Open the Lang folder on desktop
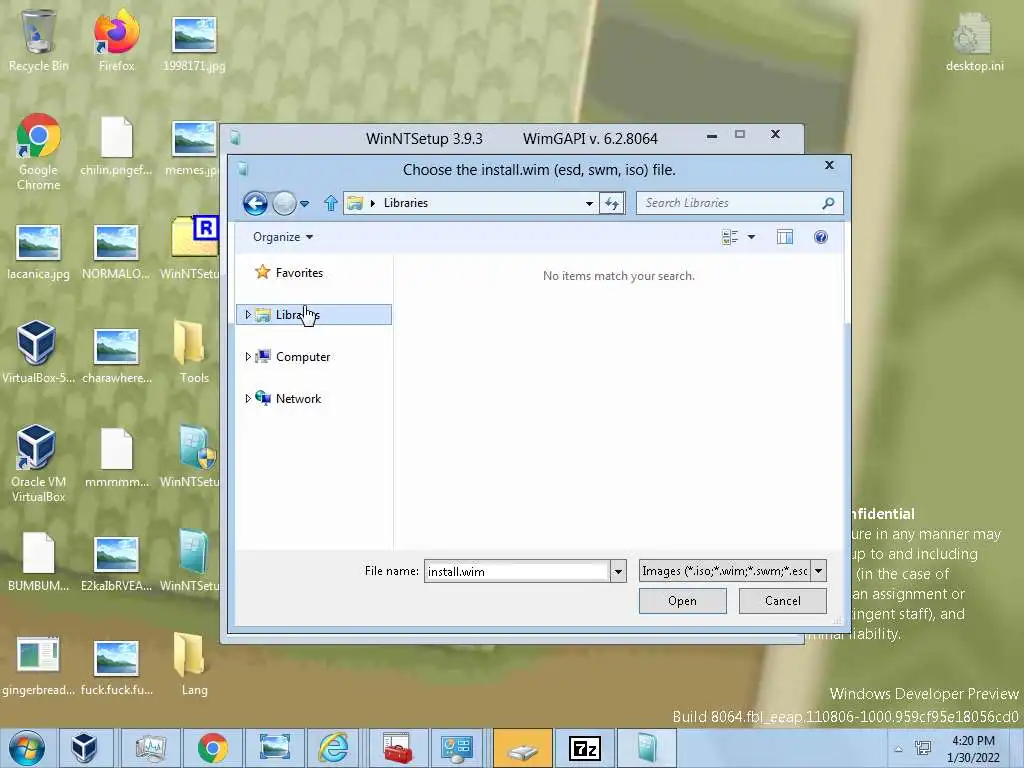1024x768 pixels. click(x=194, y=665)
